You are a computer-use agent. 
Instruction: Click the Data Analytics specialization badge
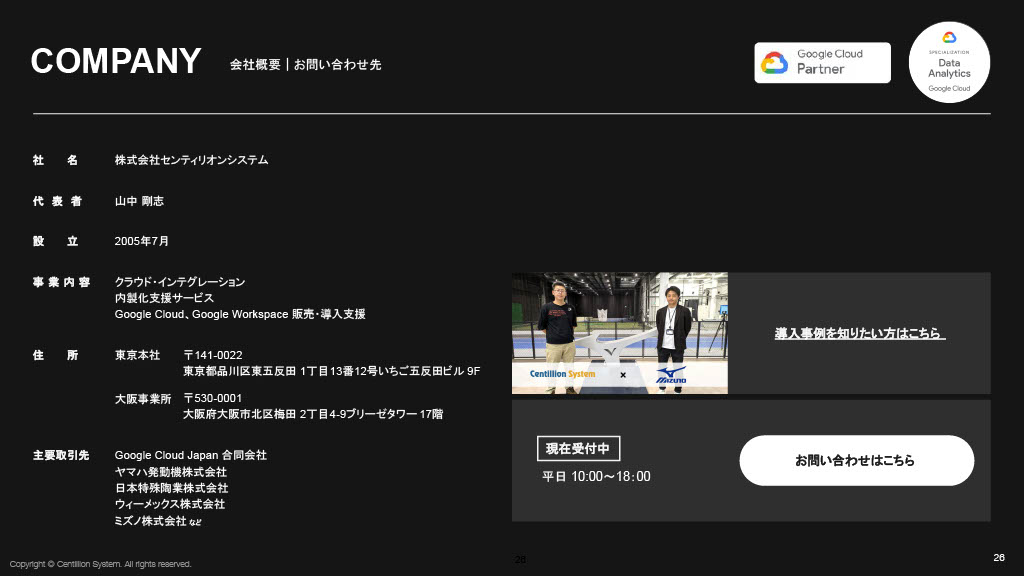[x=948, y=62]
